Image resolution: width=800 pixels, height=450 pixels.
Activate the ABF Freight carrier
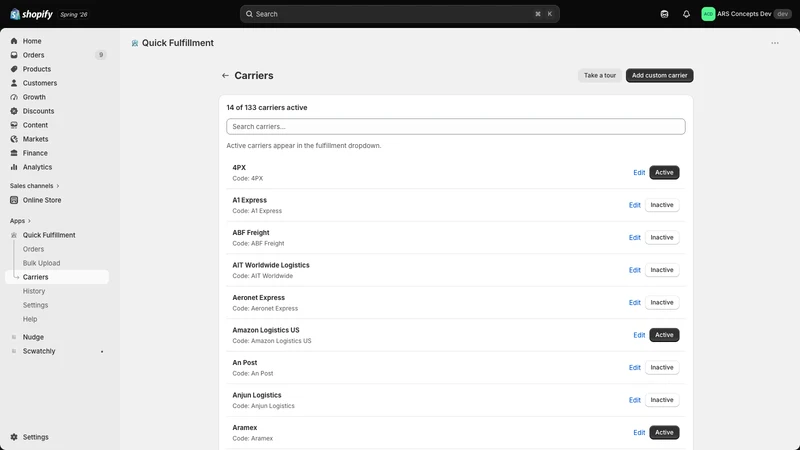[x=662, y=237]
